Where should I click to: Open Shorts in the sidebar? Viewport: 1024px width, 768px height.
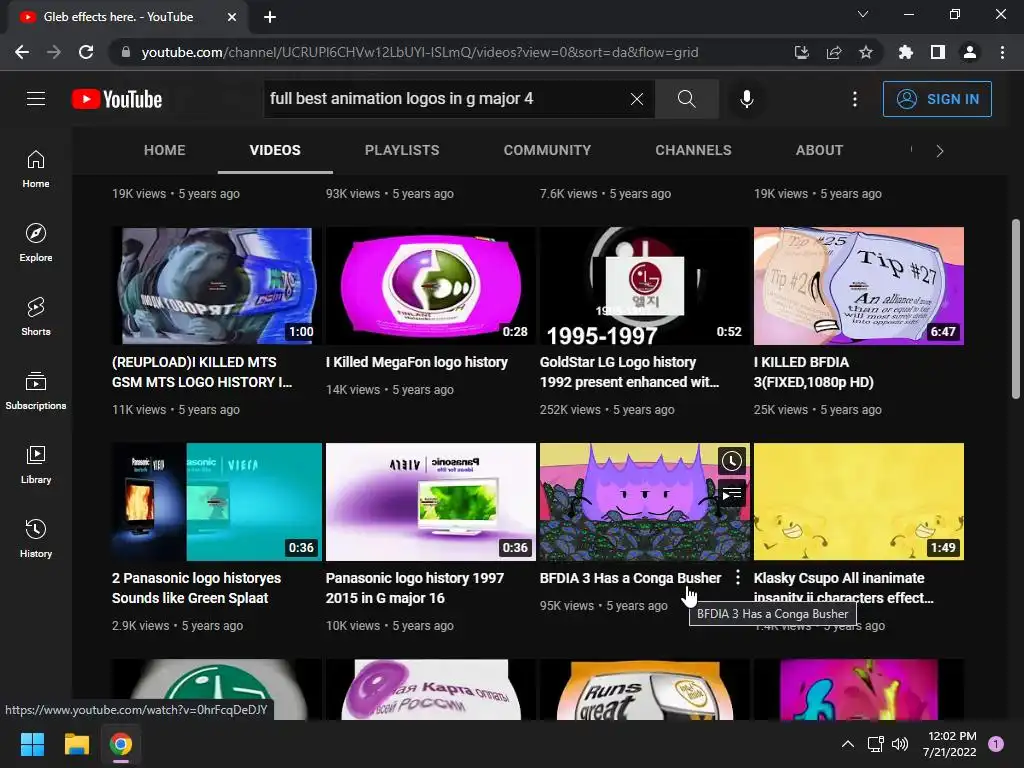tap(36, 317)
